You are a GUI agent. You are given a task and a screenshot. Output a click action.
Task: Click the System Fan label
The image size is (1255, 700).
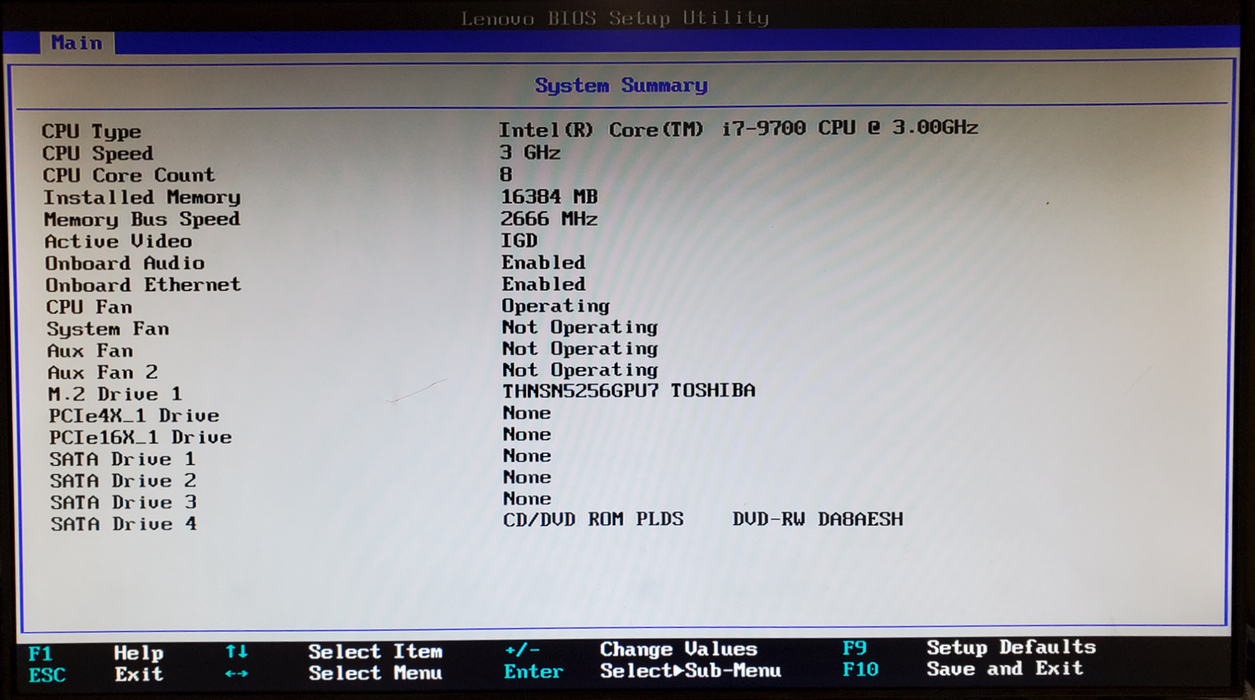(107, 329)
